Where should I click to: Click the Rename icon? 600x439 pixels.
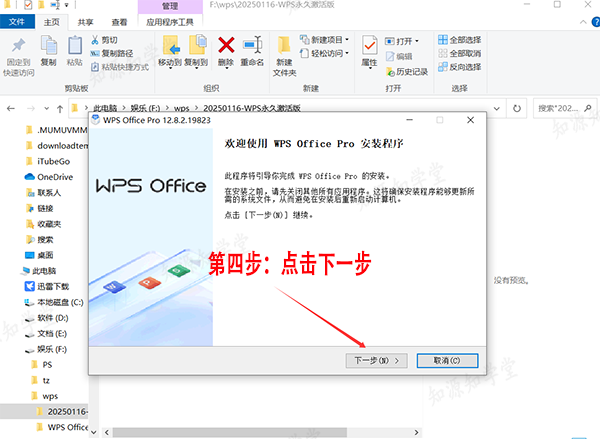[x=253, y=45]
